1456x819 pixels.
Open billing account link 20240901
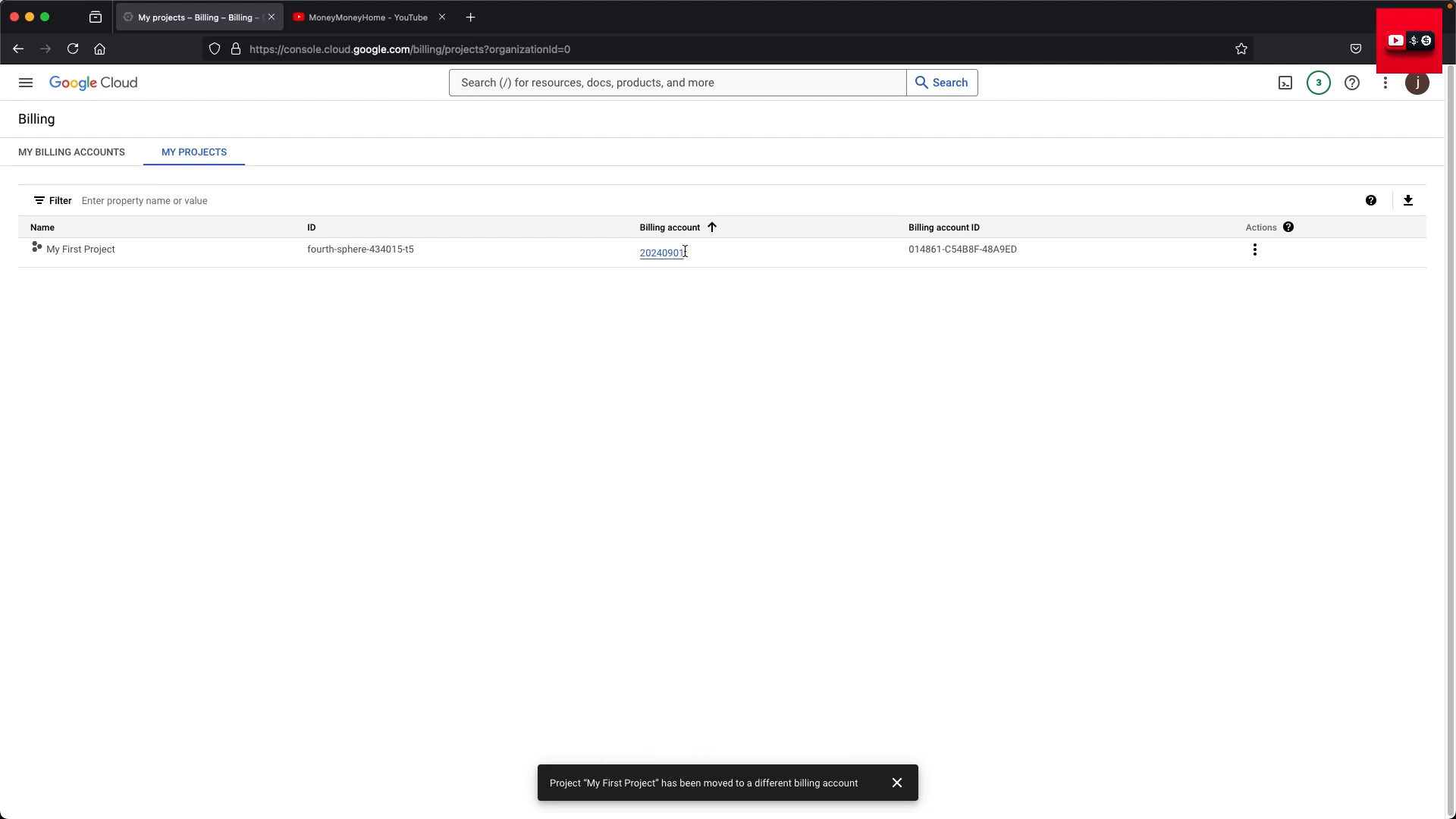662,253
